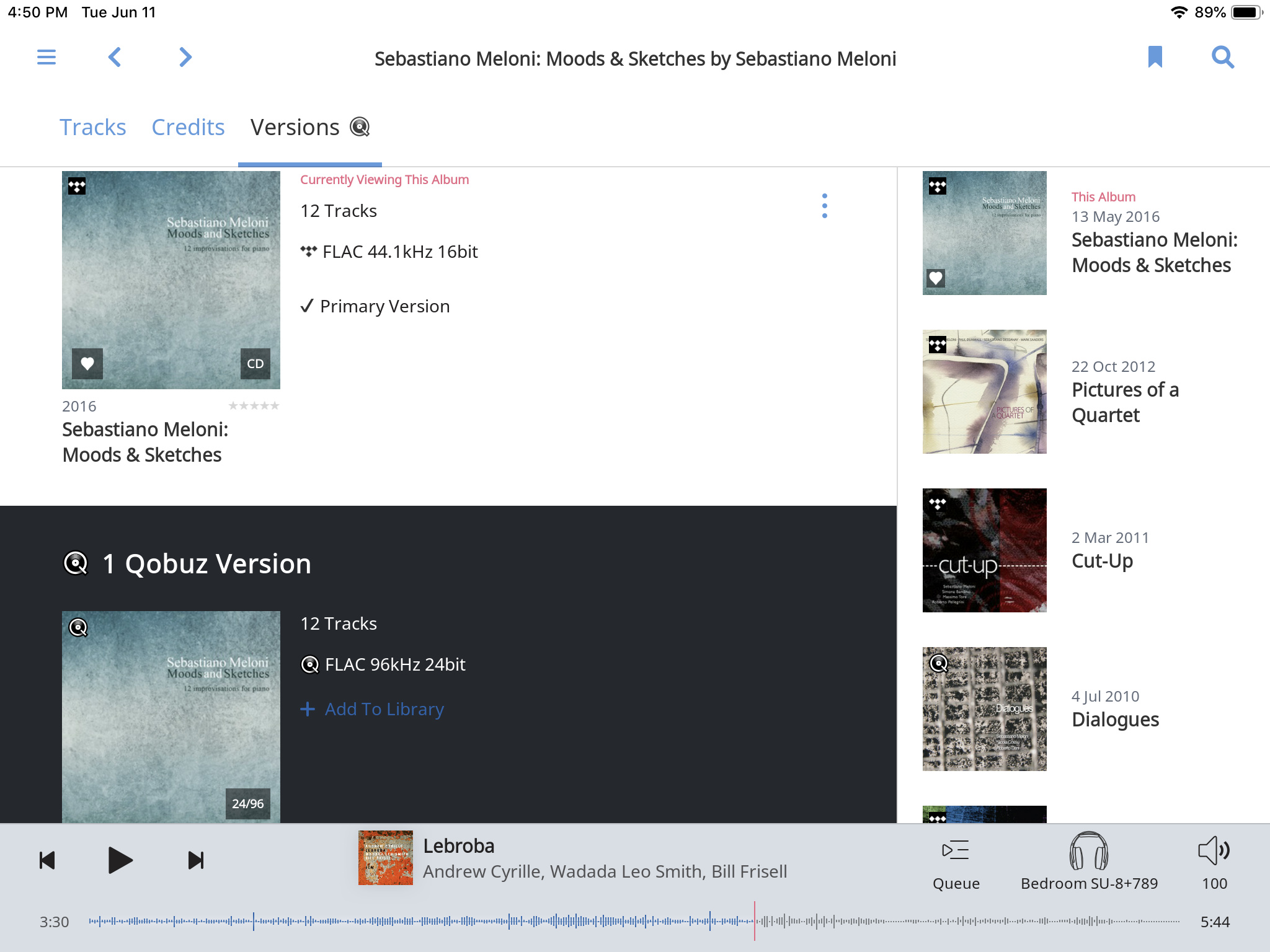Rate the album using the stars

(254, 406)
